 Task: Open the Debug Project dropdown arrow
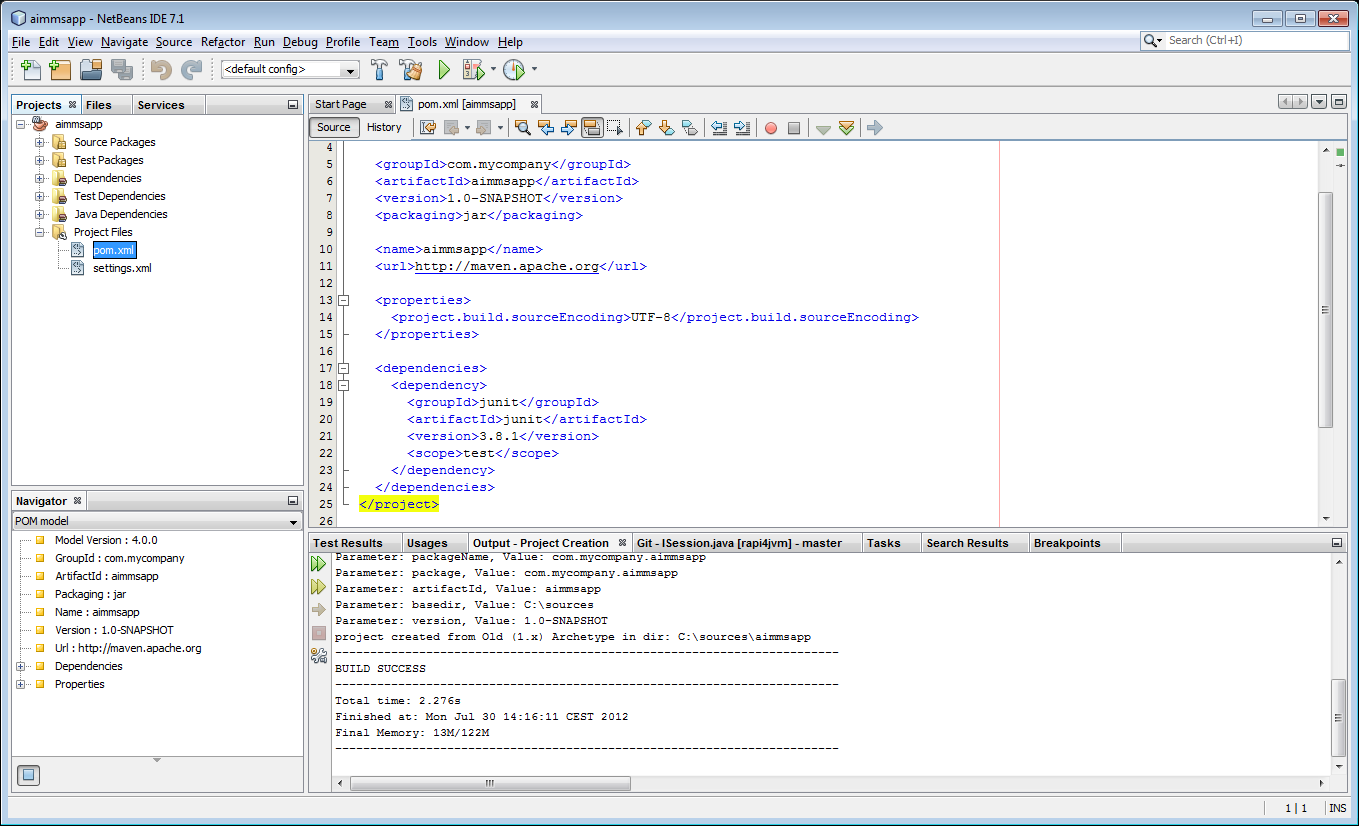(x=493, y=70)
